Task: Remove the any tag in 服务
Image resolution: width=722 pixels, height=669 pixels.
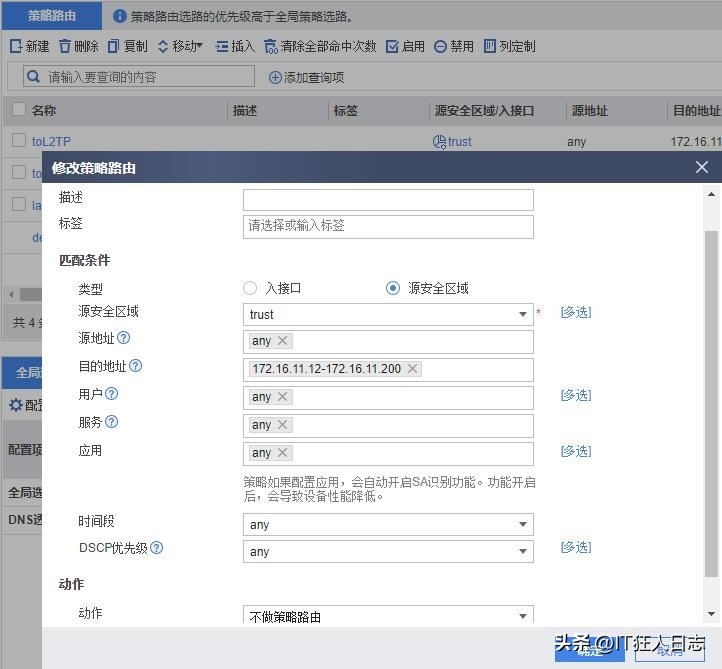Action: coord(283,425)
